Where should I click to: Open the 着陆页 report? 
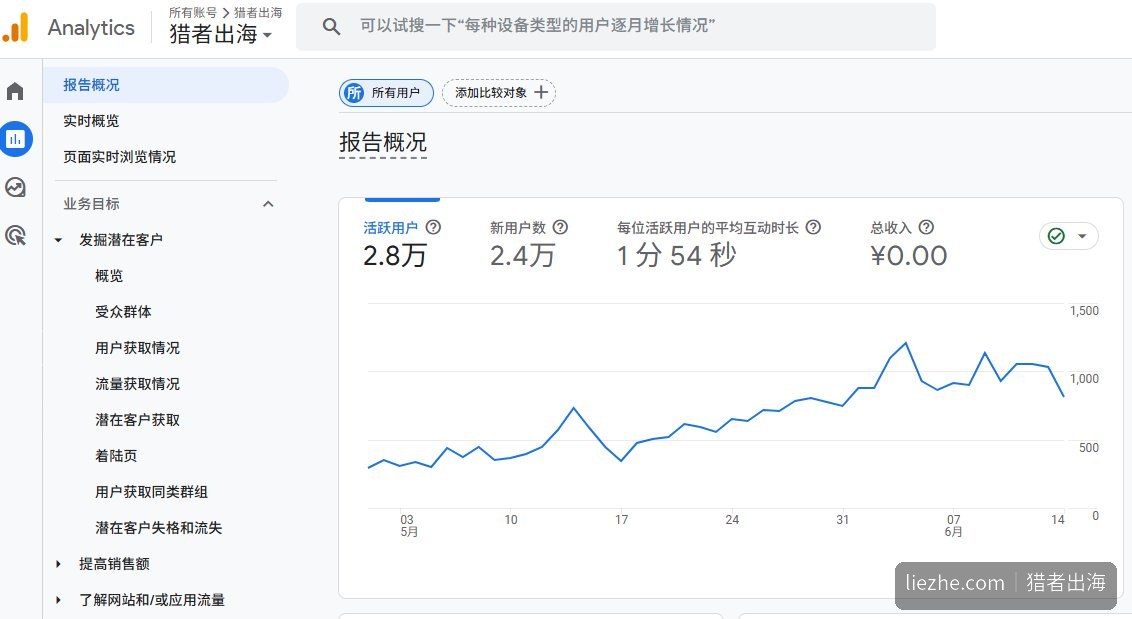pyautogui.click(x=116, y=456)
